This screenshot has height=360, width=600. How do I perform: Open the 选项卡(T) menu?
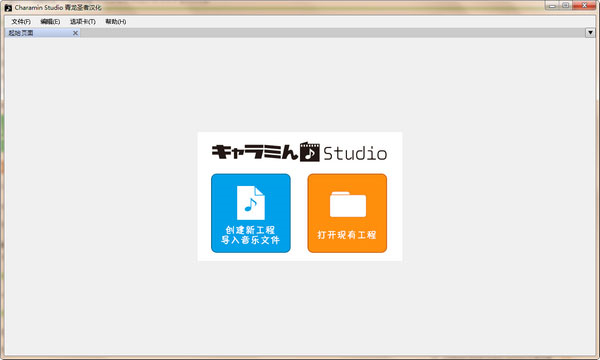click(83, 21)
